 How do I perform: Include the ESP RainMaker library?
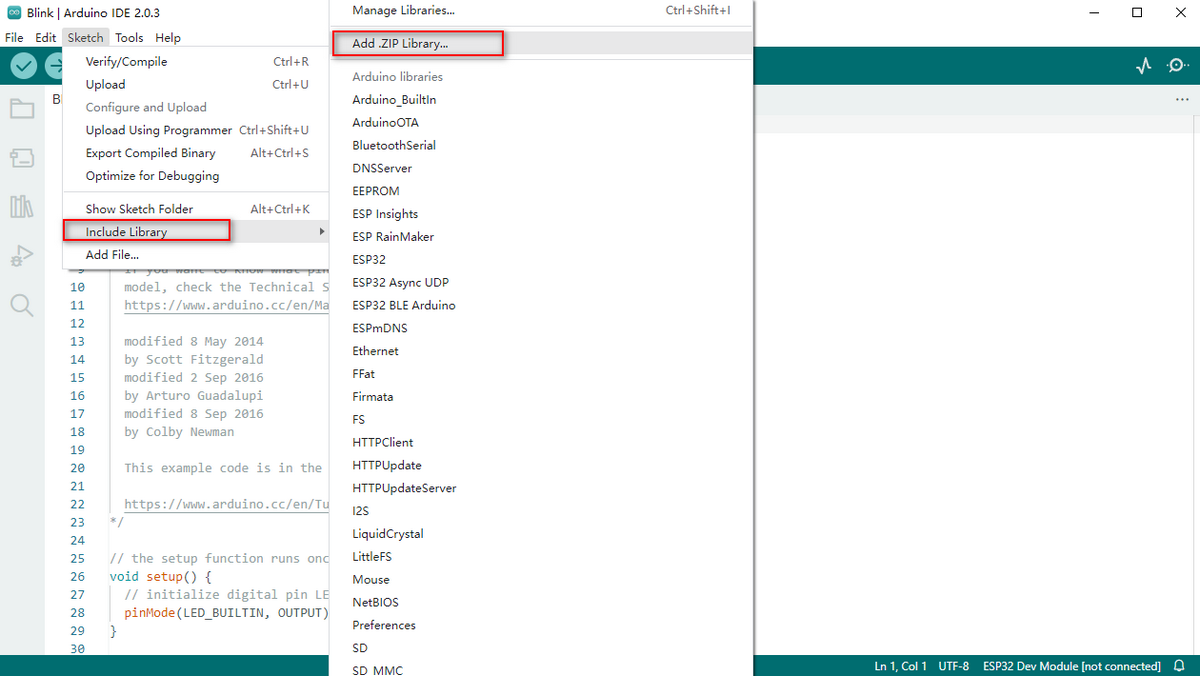pos(541,237)
